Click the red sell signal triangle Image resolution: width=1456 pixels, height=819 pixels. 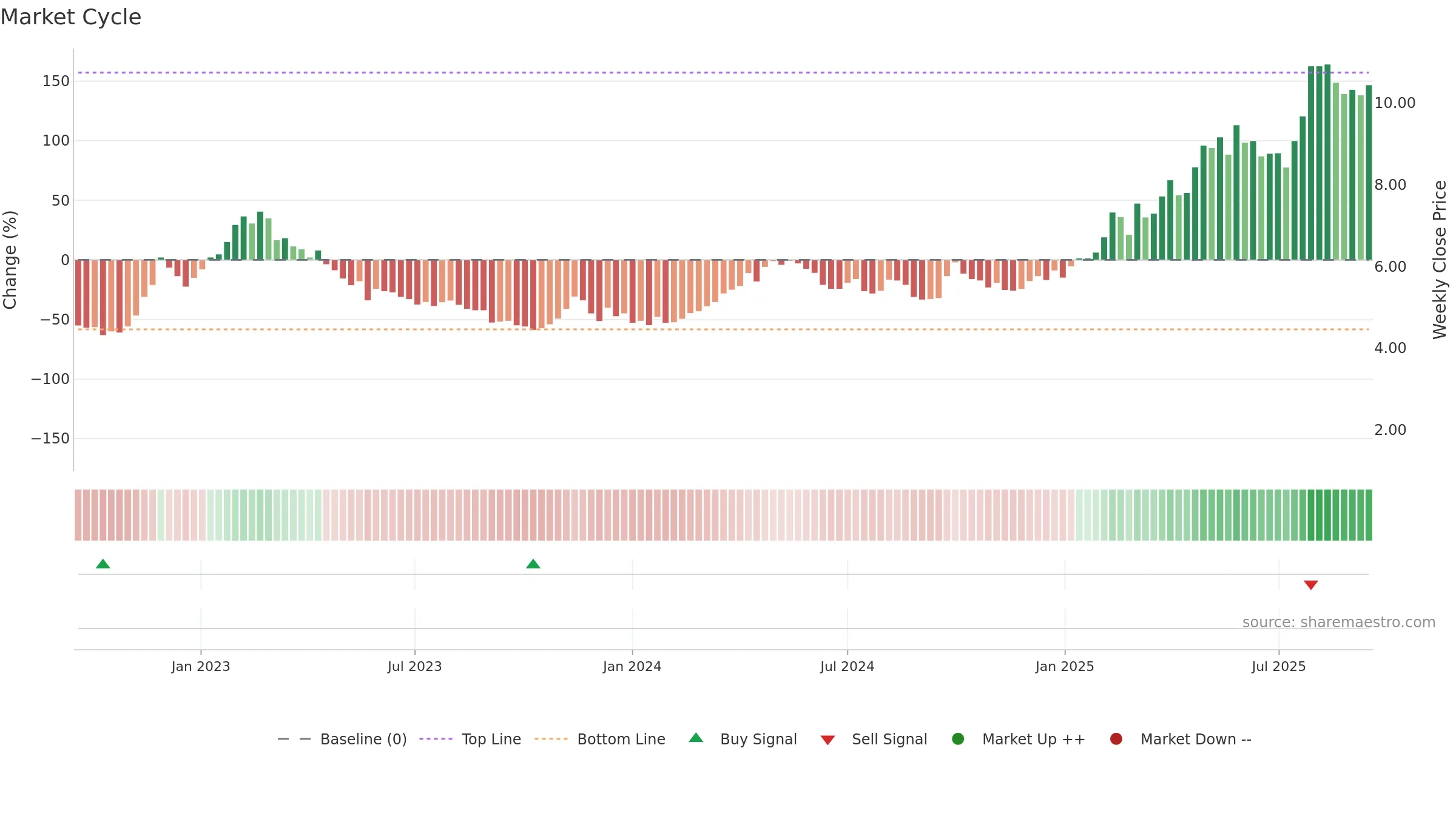(x=1311, y=585)
